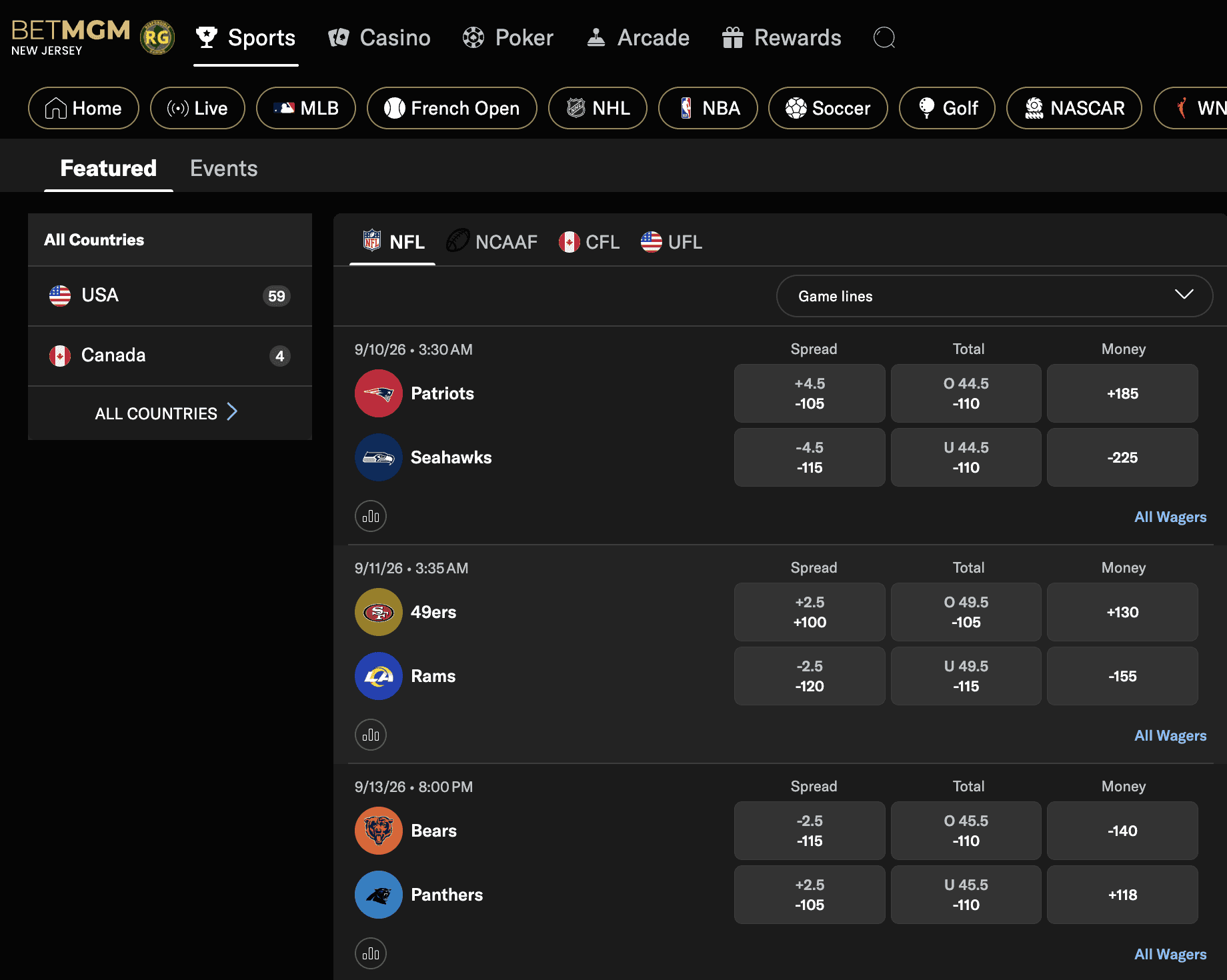The width and height of the screenshot is (1227, 980).
Task: Open the French Open sport pill
Action: pyautogui.click(x=452, y=108)
